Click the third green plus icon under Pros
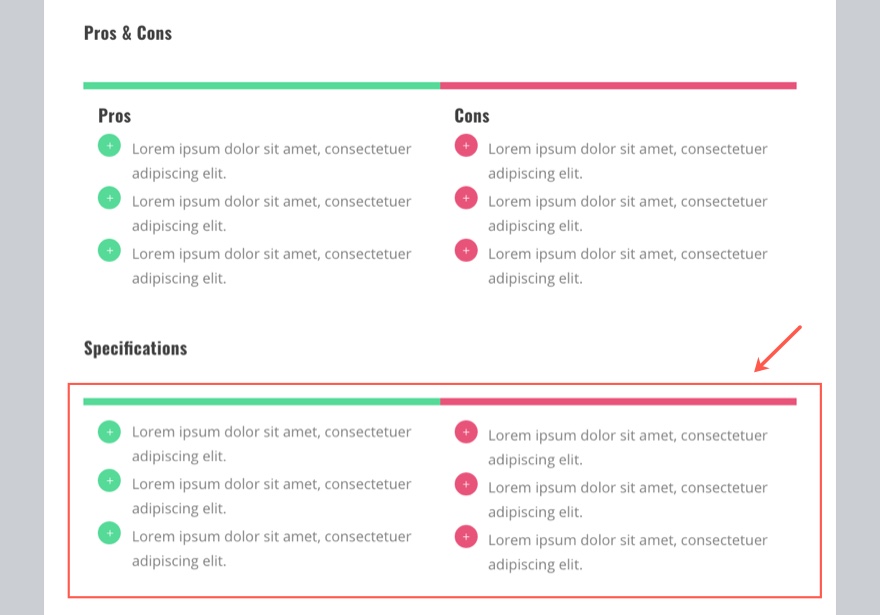Screen dimensions: 880x615 pos(109,250)
